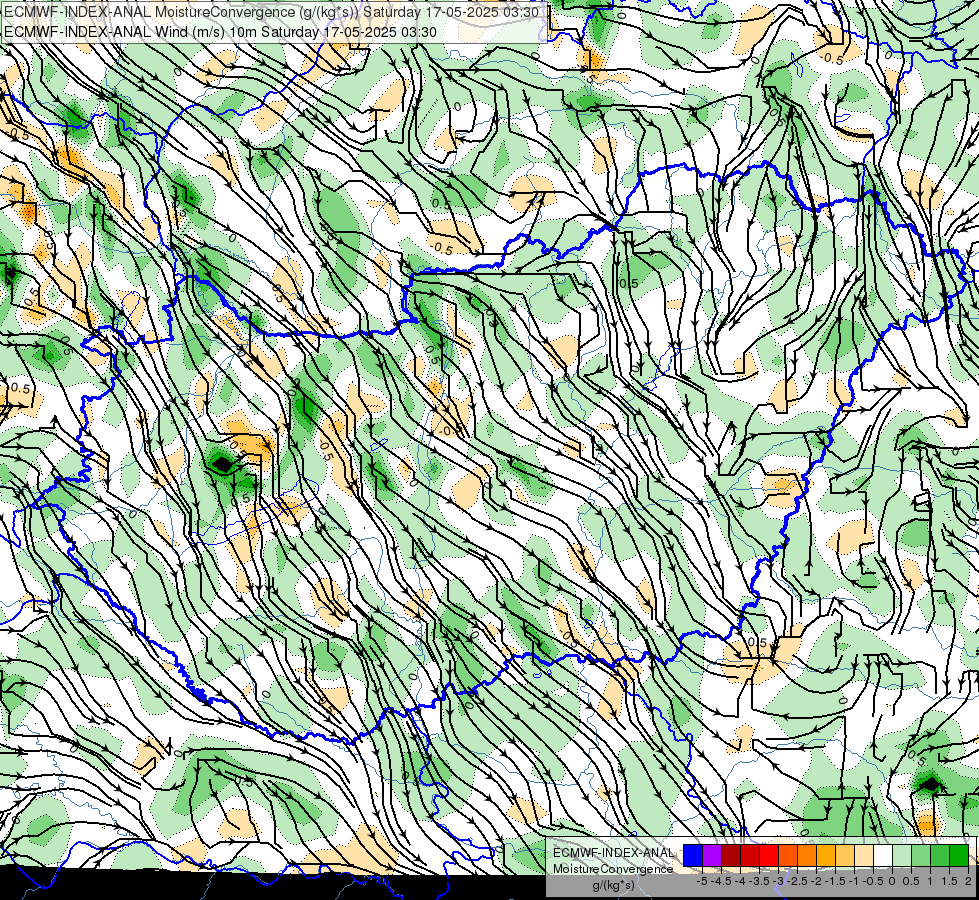Click the pale peach swatch between -1 and -0.5
Screen dimensions: 979x900
(864, 855)
